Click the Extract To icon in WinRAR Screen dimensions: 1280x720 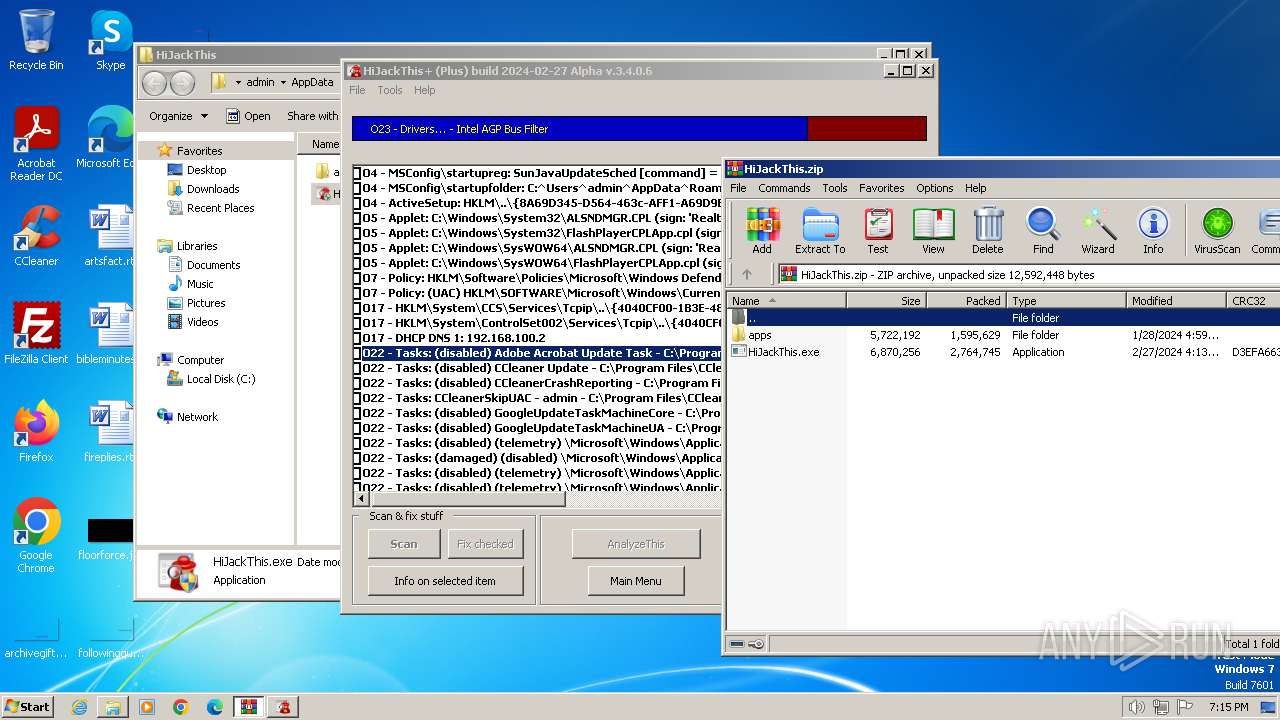(x=820, y=231)
